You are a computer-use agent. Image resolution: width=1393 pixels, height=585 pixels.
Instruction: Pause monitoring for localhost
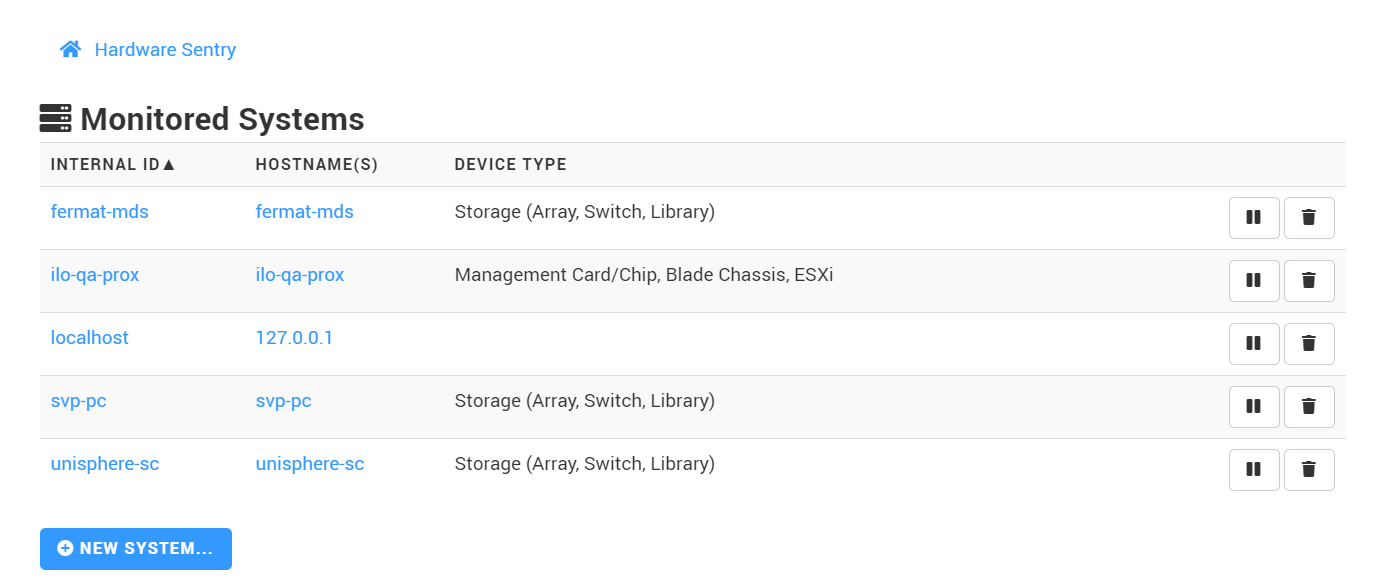(1254, 343)
